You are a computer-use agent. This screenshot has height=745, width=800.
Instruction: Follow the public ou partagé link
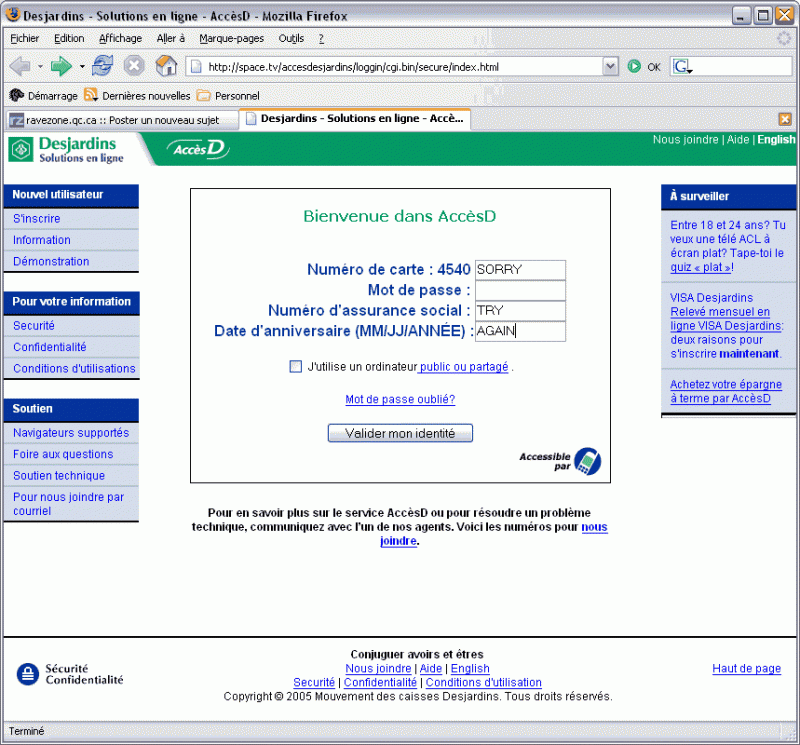[464, 367]
